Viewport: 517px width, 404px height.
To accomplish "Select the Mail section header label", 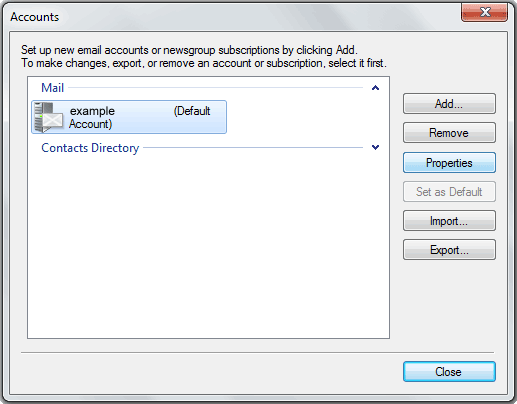I will pos(52,88).
